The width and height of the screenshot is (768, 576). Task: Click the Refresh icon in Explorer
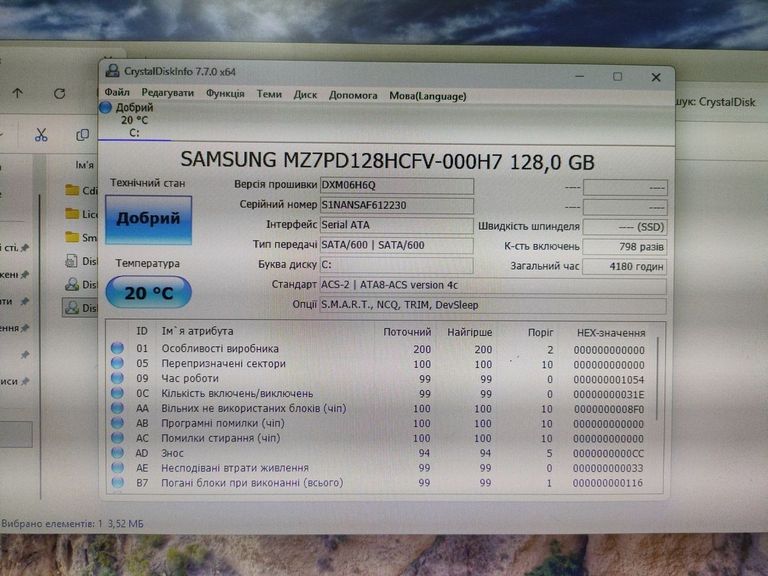(x=59, y=93)
